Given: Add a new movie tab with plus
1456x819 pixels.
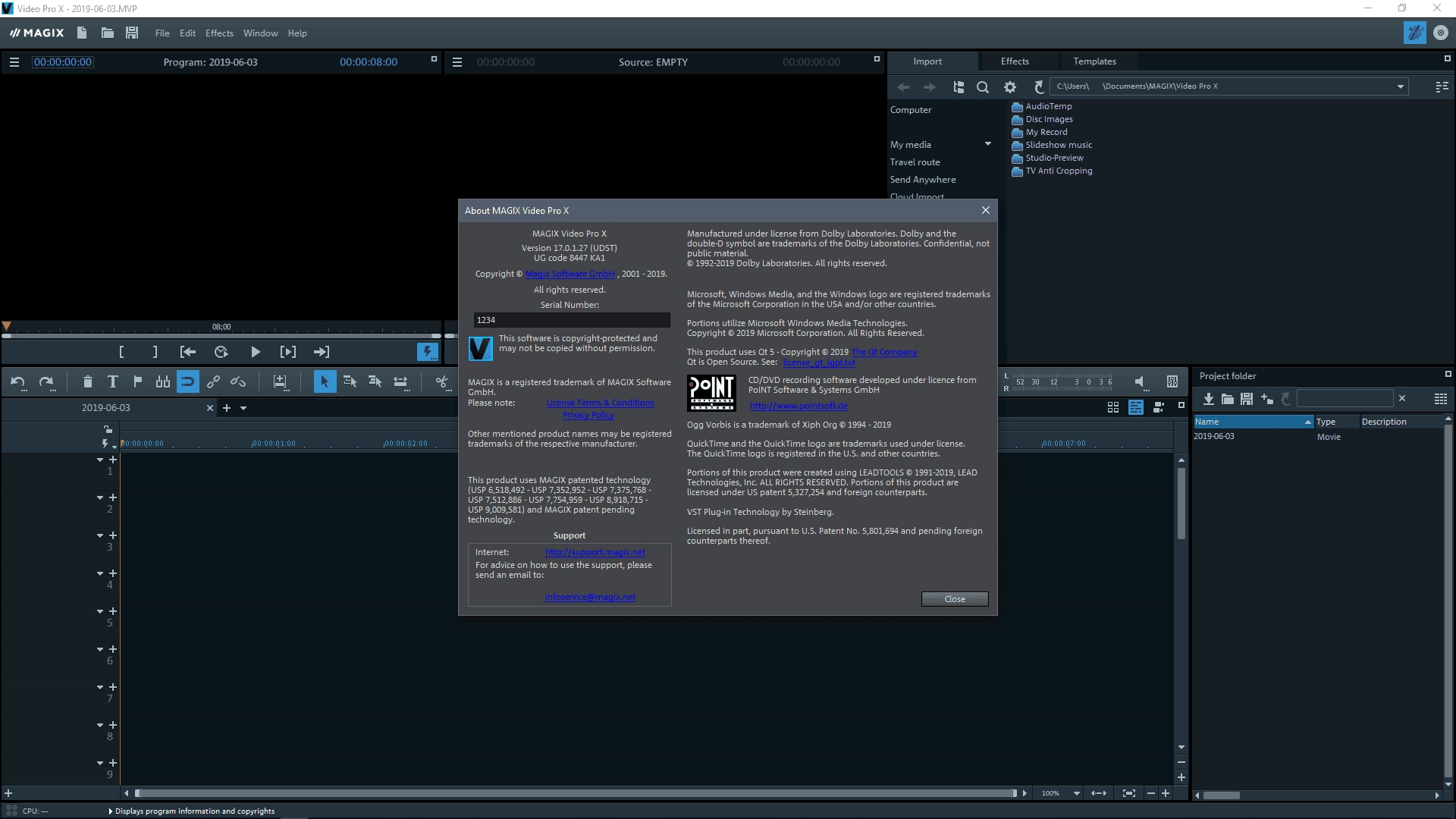Looking at the screenshot, I should click(x=226, y=408).
